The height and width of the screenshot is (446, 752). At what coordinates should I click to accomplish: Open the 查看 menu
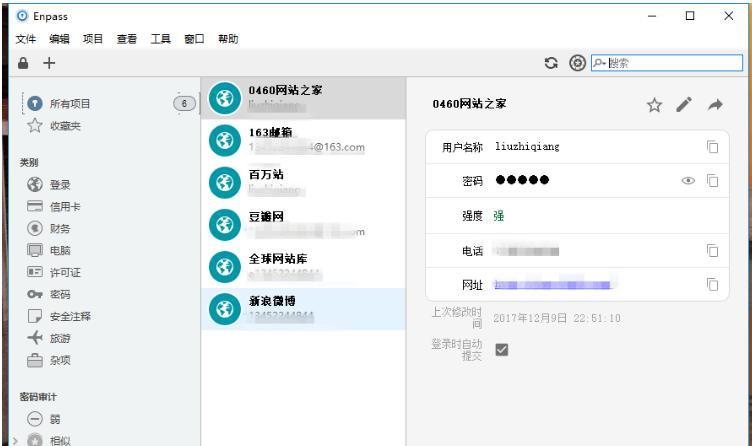click(127, 39)
